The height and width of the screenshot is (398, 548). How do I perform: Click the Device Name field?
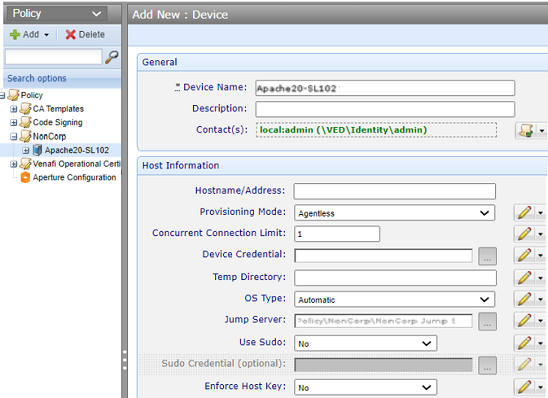coord(385,88)
